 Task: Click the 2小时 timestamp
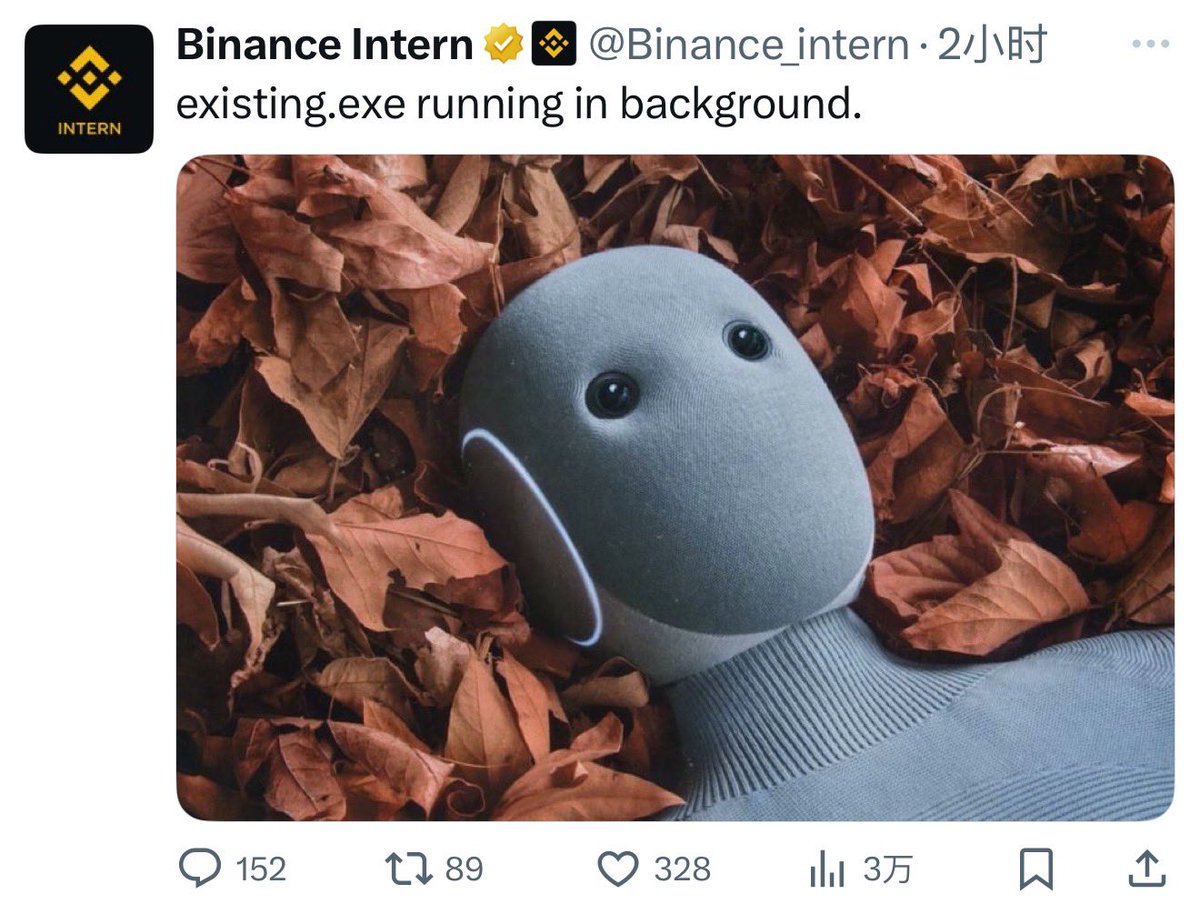tap(990, 44)
